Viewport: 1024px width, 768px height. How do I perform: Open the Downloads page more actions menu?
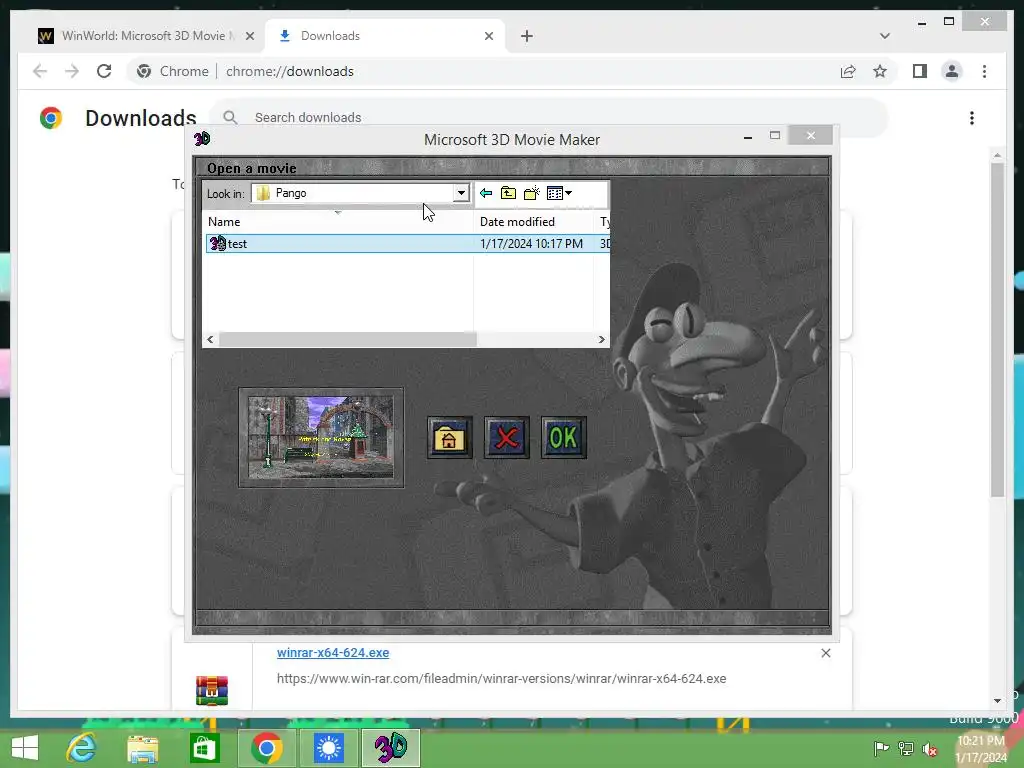click(x=972, y=118)
